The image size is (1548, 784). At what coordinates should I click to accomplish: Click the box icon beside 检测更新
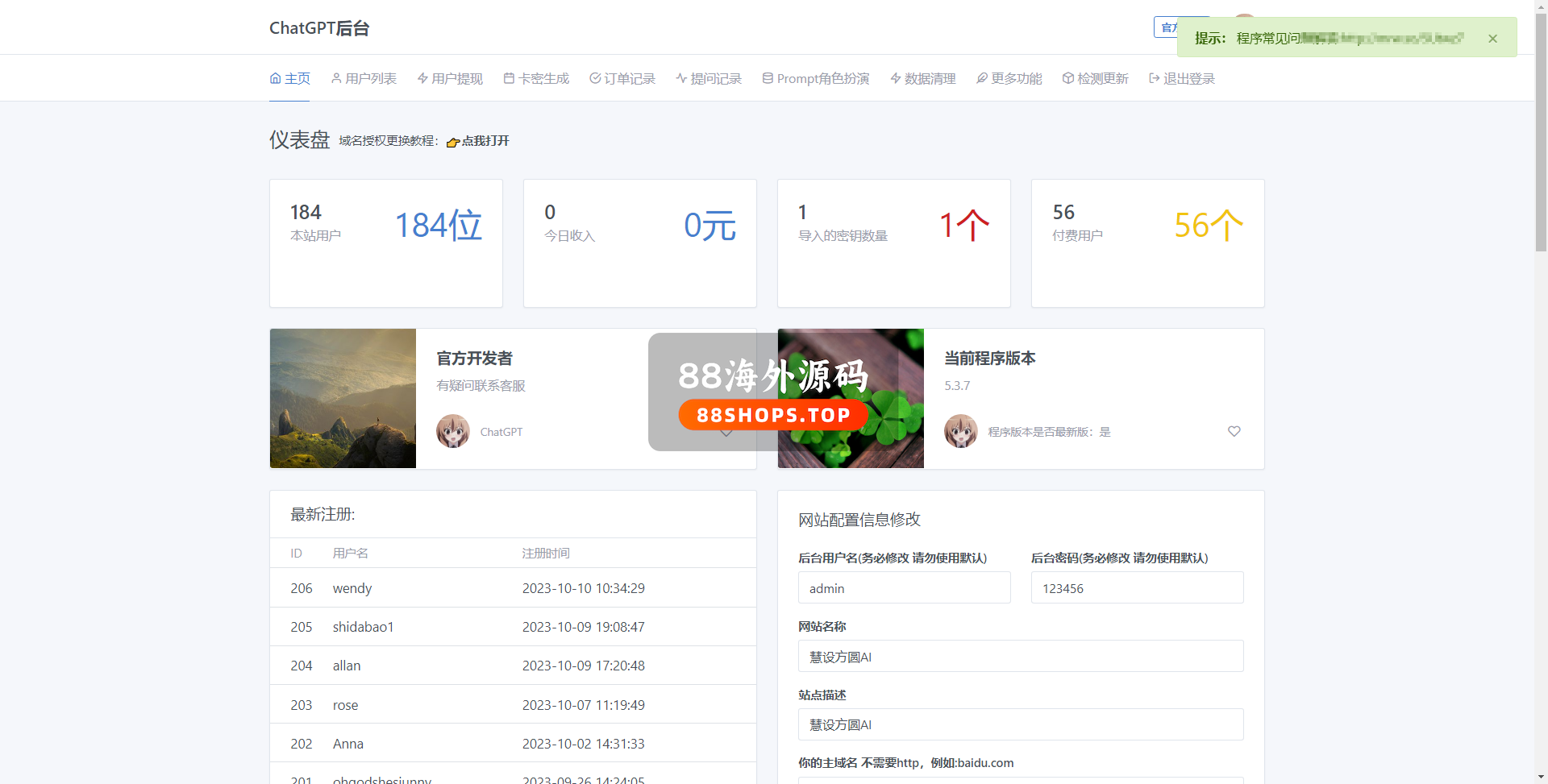[x=1068, y=78]
